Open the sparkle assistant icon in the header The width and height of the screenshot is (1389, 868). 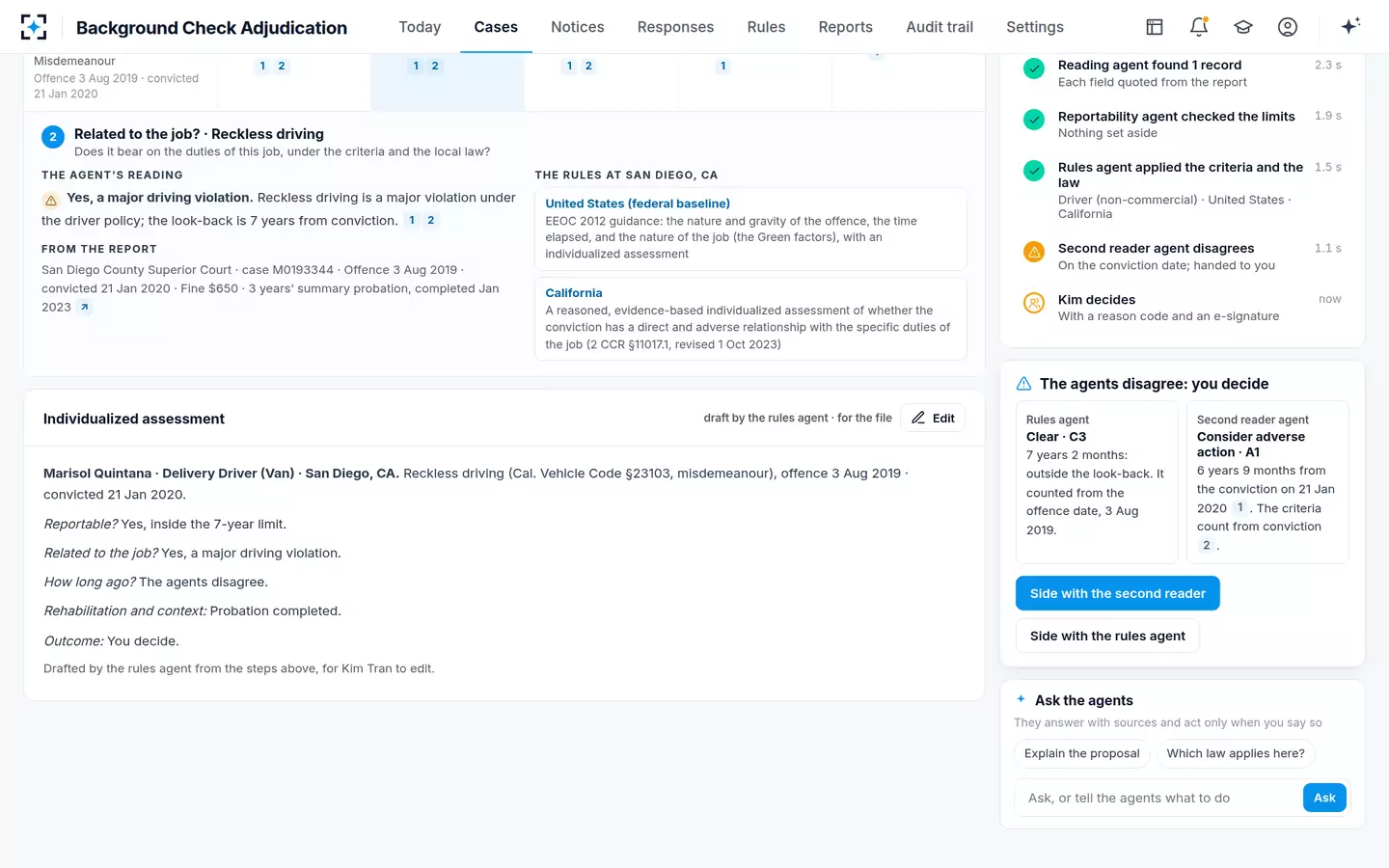click(1350, 26)
